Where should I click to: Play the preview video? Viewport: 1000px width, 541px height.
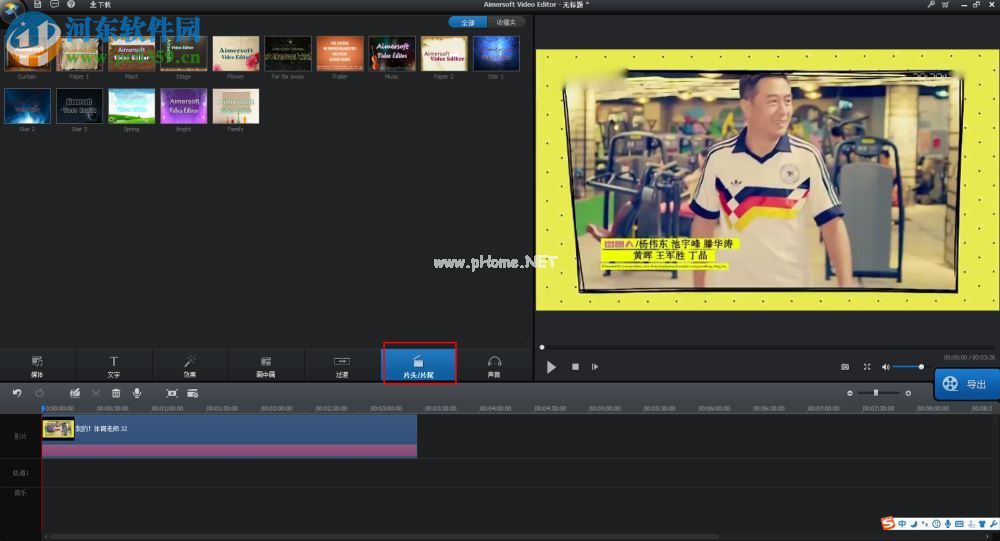pos(551,367)
